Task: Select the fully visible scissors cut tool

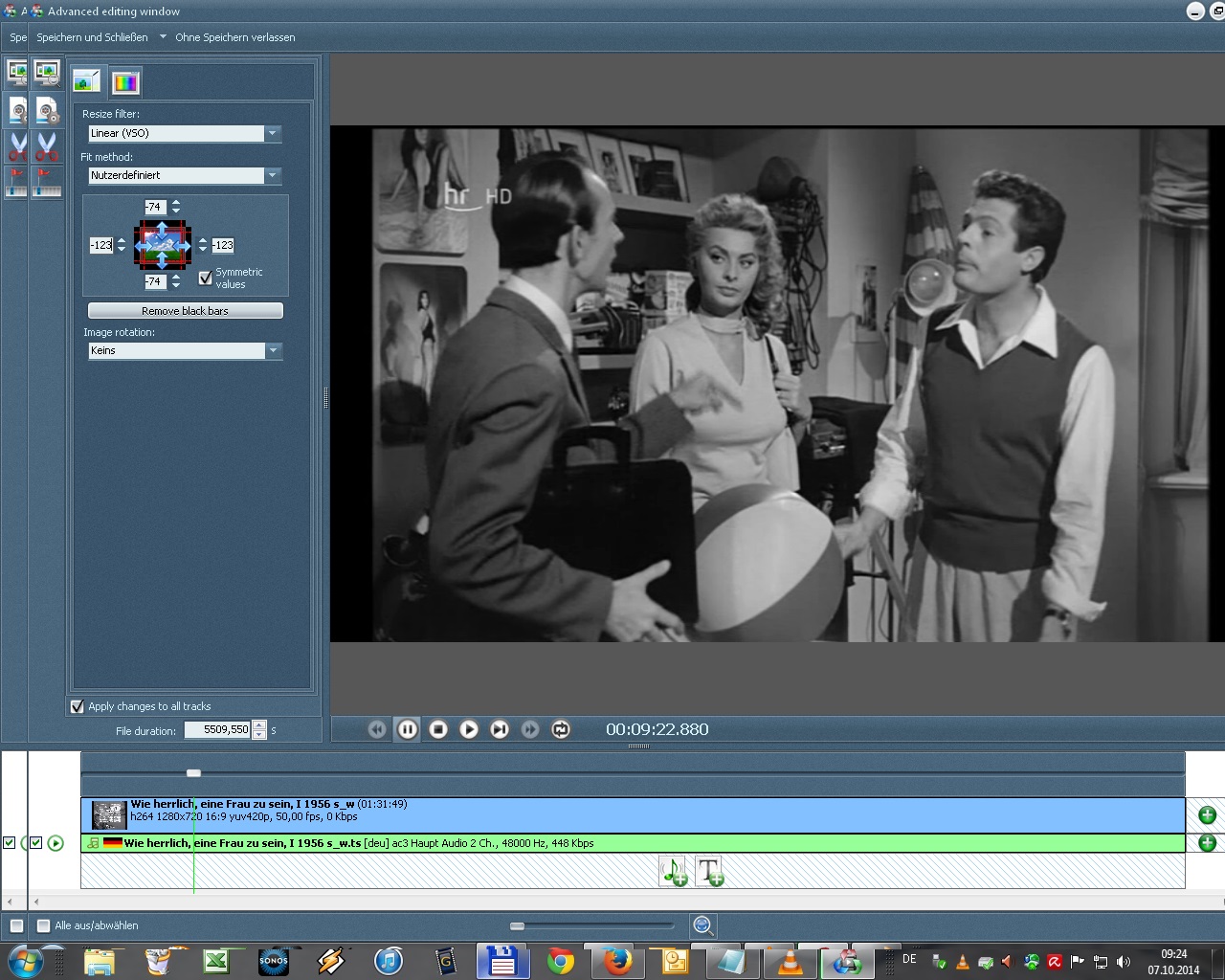Action: [x=46, y=146]
